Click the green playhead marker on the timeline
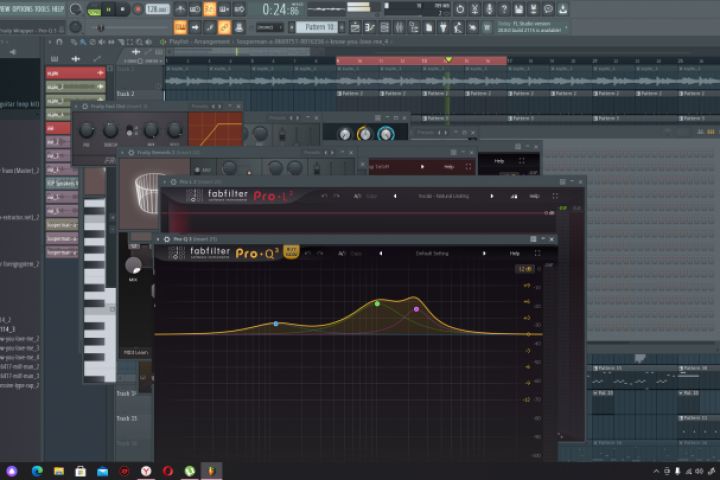Viewport: 720px width, 480px height. pos(449,60)
